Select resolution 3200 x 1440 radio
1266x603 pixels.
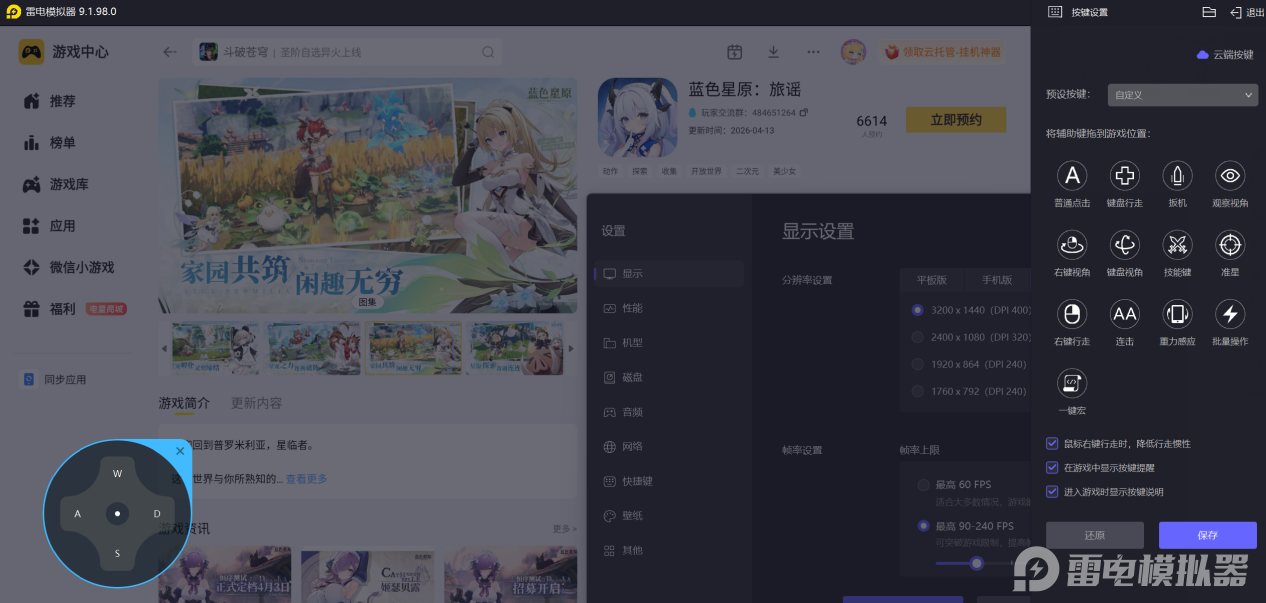pos(918,310)
